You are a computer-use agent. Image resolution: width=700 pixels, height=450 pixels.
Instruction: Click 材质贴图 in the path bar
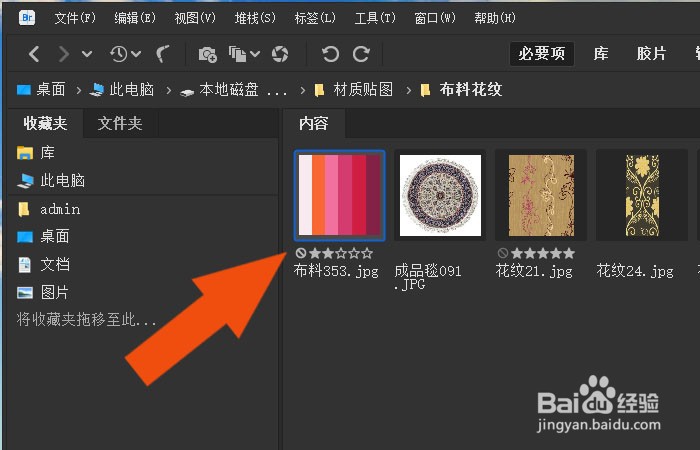pos(354,90)
